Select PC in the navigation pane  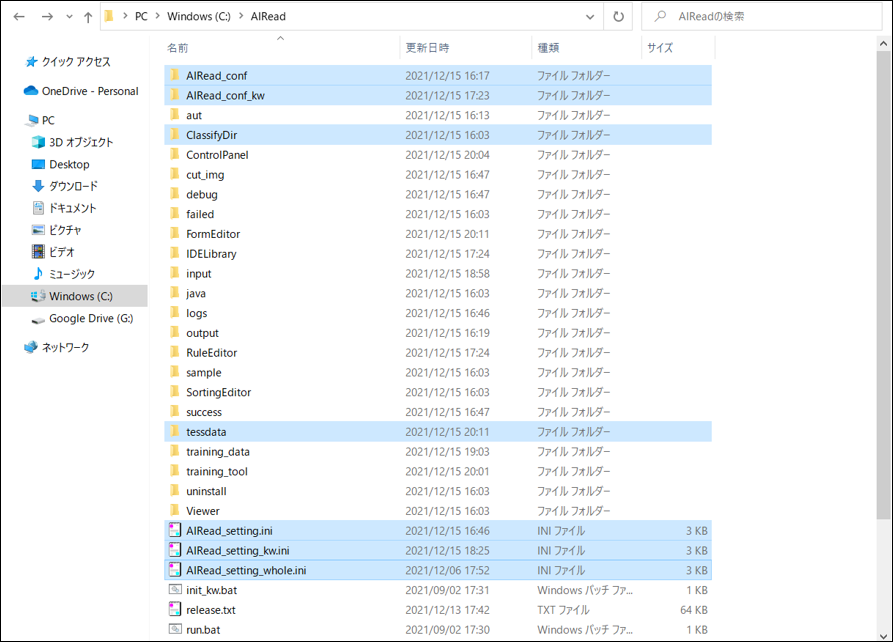pyautogui.click(x=40, y=120)
